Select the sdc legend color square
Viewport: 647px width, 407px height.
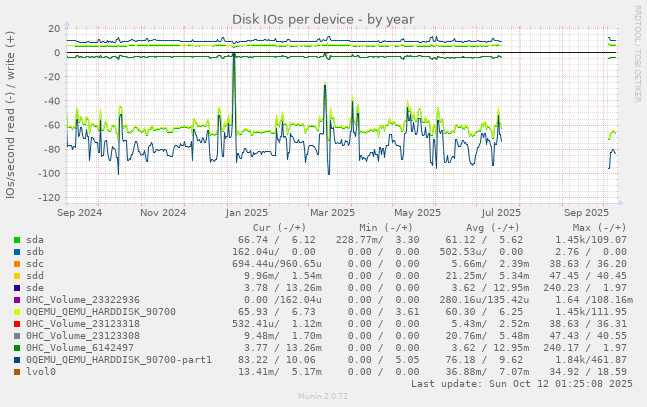click(x=17, y=264)
